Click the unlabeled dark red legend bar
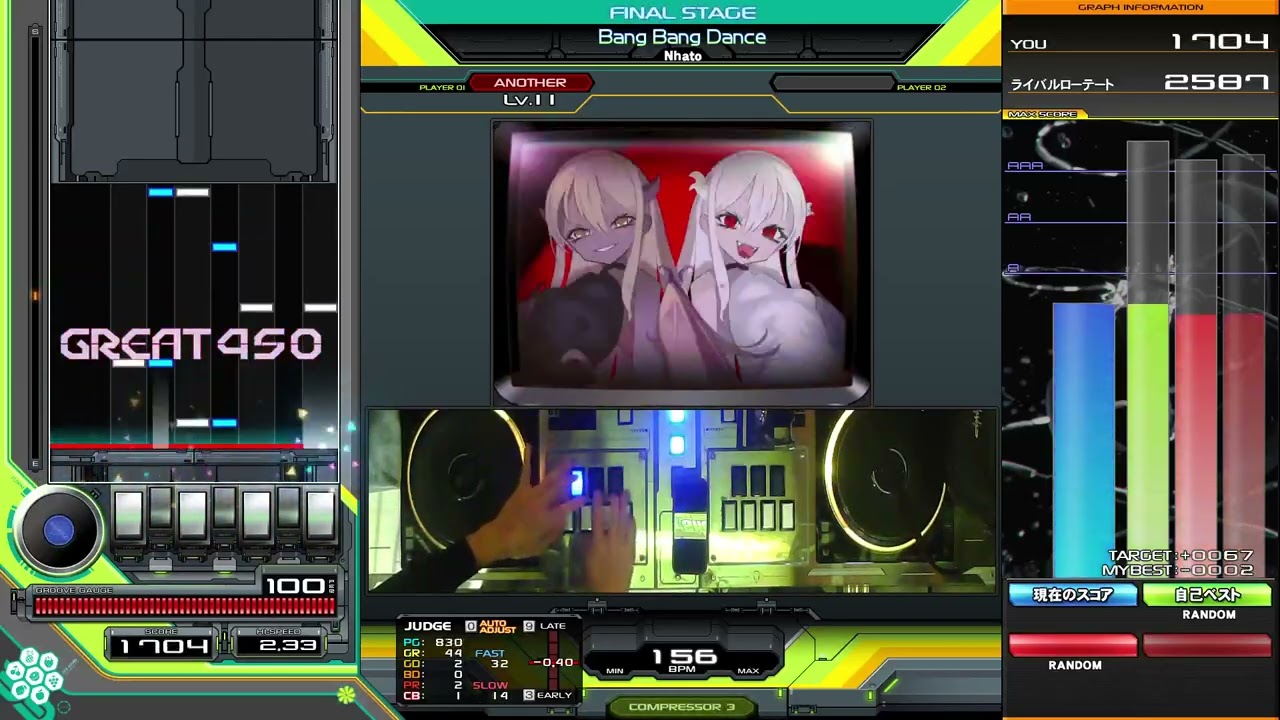 (1208, 645)
